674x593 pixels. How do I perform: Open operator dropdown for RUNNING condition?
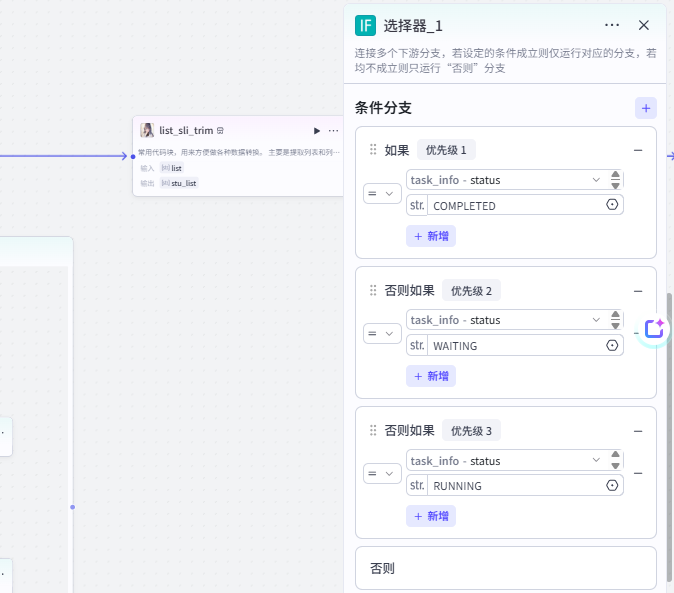(x=381, y=474)
